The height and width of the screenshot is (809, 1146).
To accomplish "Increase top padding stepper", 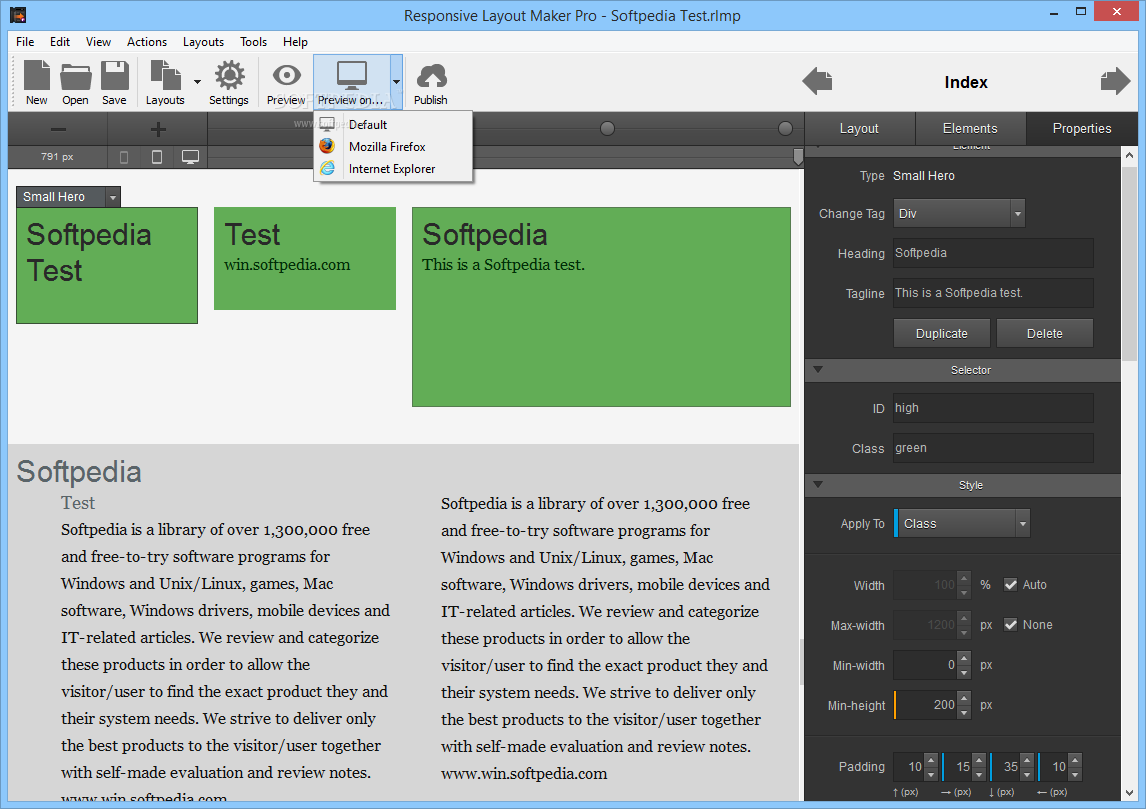I will coord(930,759).
